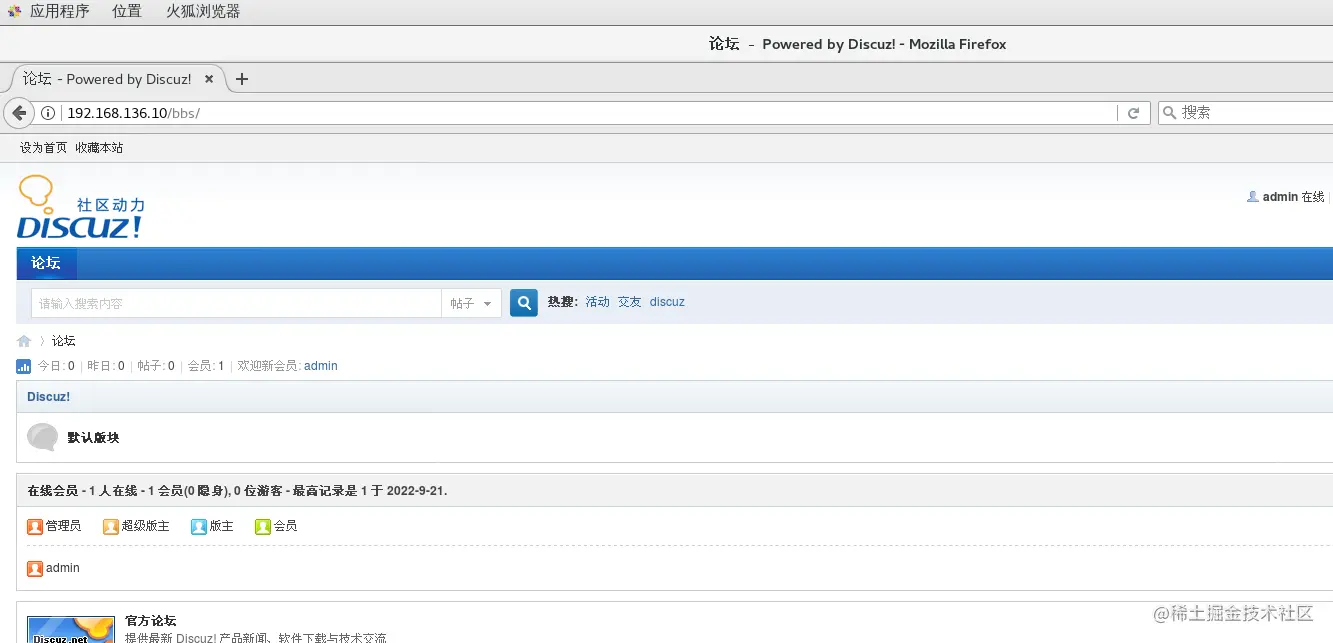Click the address bar showing 192.168.136.10/bbs/
Screen dimensions: 1333x643
tap(590, 113)
